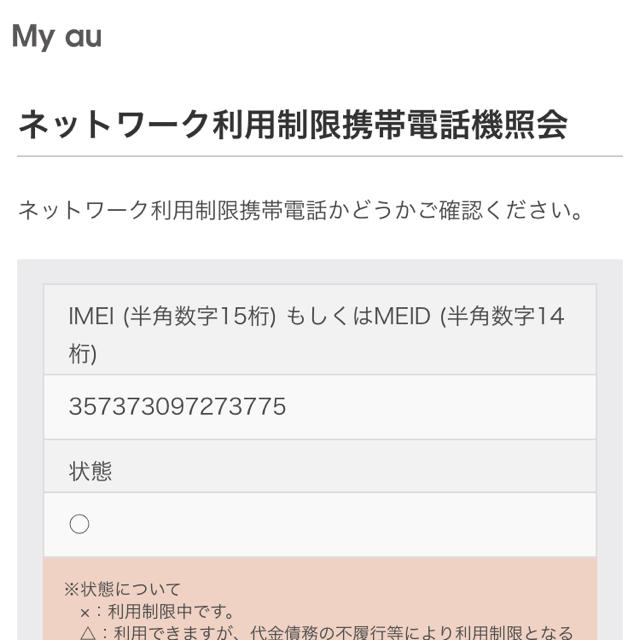Click blank space right of the IMEI number
The image size is (640, 640).
pyautogui.click(x=441, y=407)
